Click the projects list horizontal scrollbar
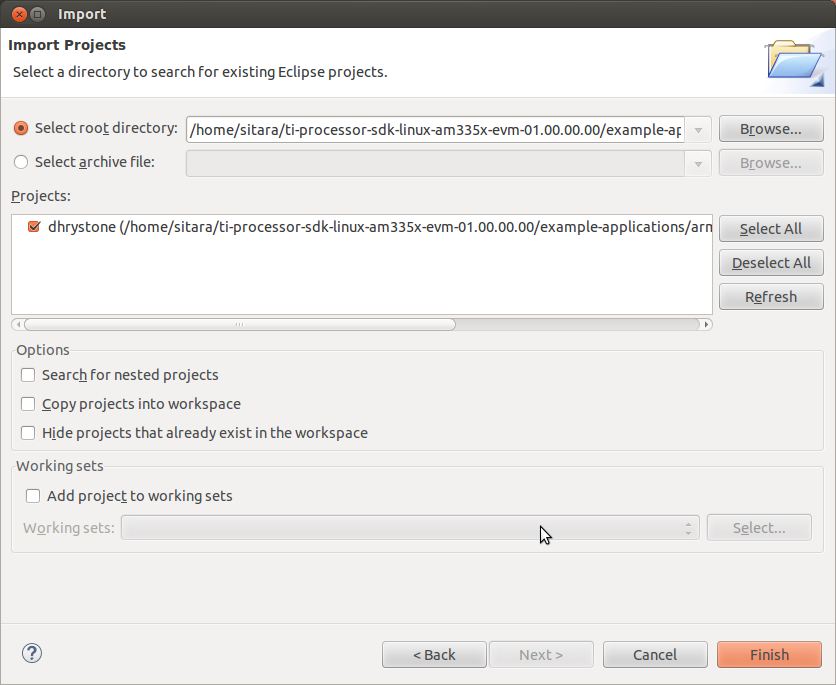This screenshot has height=685, width=836. point(240,324)
